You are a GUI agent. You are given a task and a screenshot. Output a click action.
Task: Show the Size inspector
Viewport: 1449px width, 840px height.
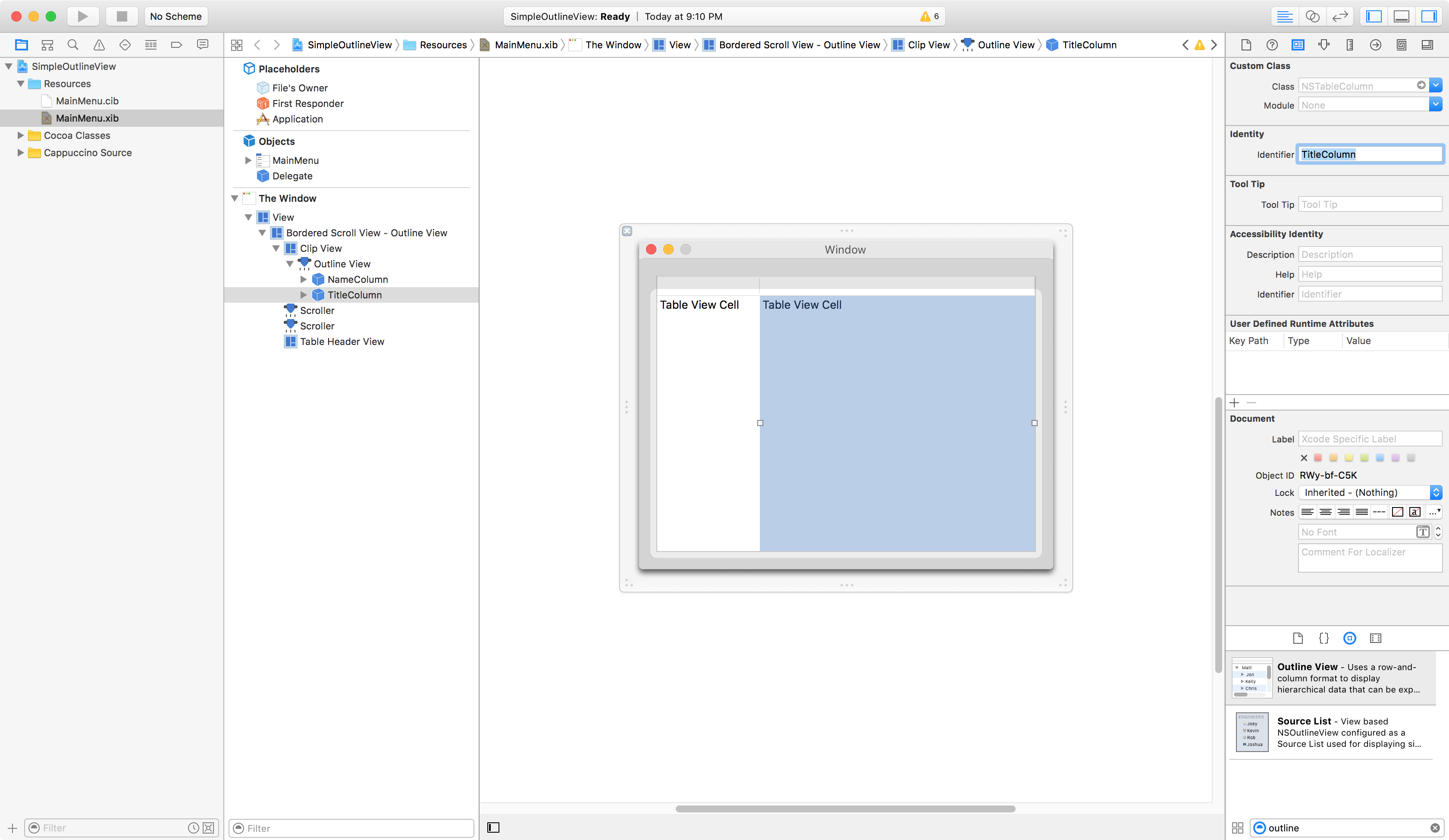click(x=1349, y=44)
